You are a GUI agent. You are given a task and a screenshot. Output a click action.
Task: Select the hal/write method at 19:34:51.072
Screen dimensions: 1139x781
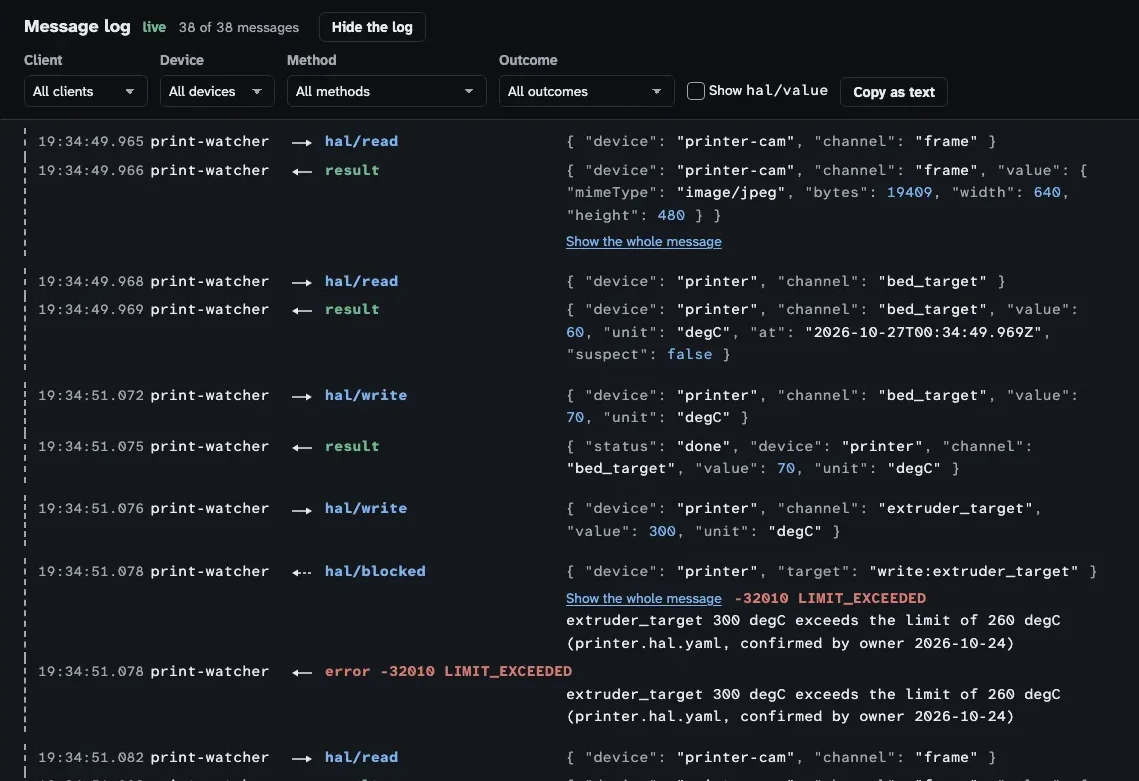[x=365, y=395]
